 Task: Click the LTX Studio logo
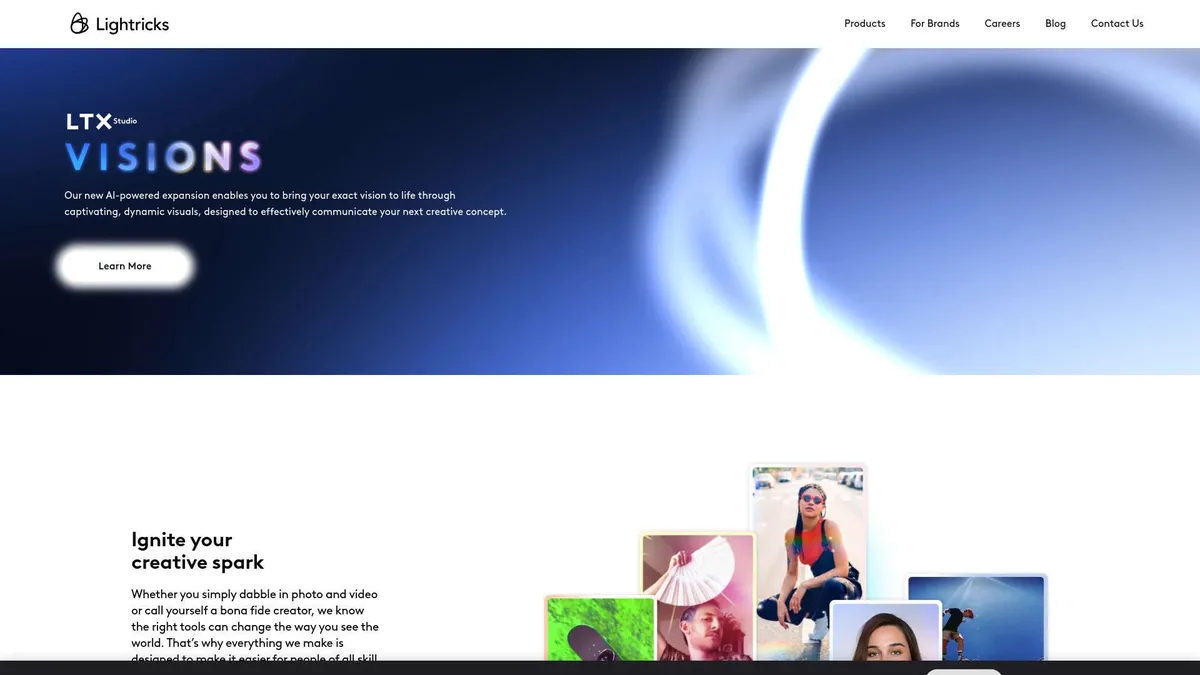pos(88,120)
